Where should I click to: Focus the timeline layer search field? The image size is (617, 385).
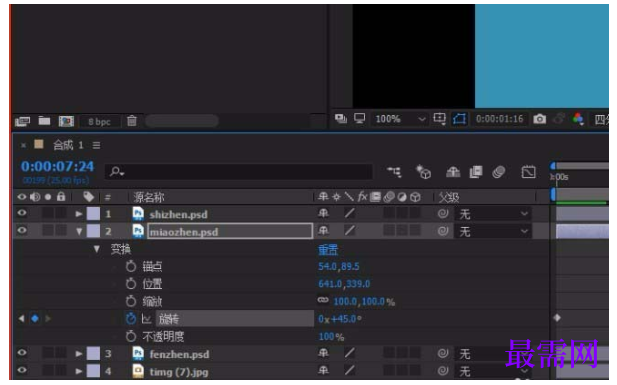[238, 172]
